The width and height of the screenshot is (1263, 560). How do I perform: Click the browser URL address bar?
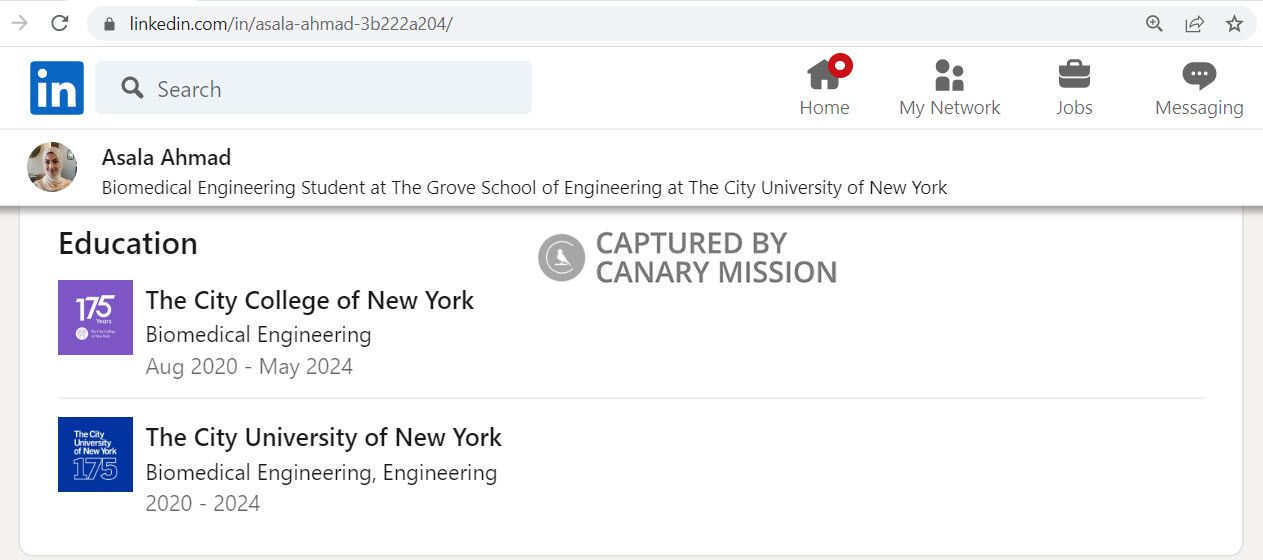[x=600, y=23]
